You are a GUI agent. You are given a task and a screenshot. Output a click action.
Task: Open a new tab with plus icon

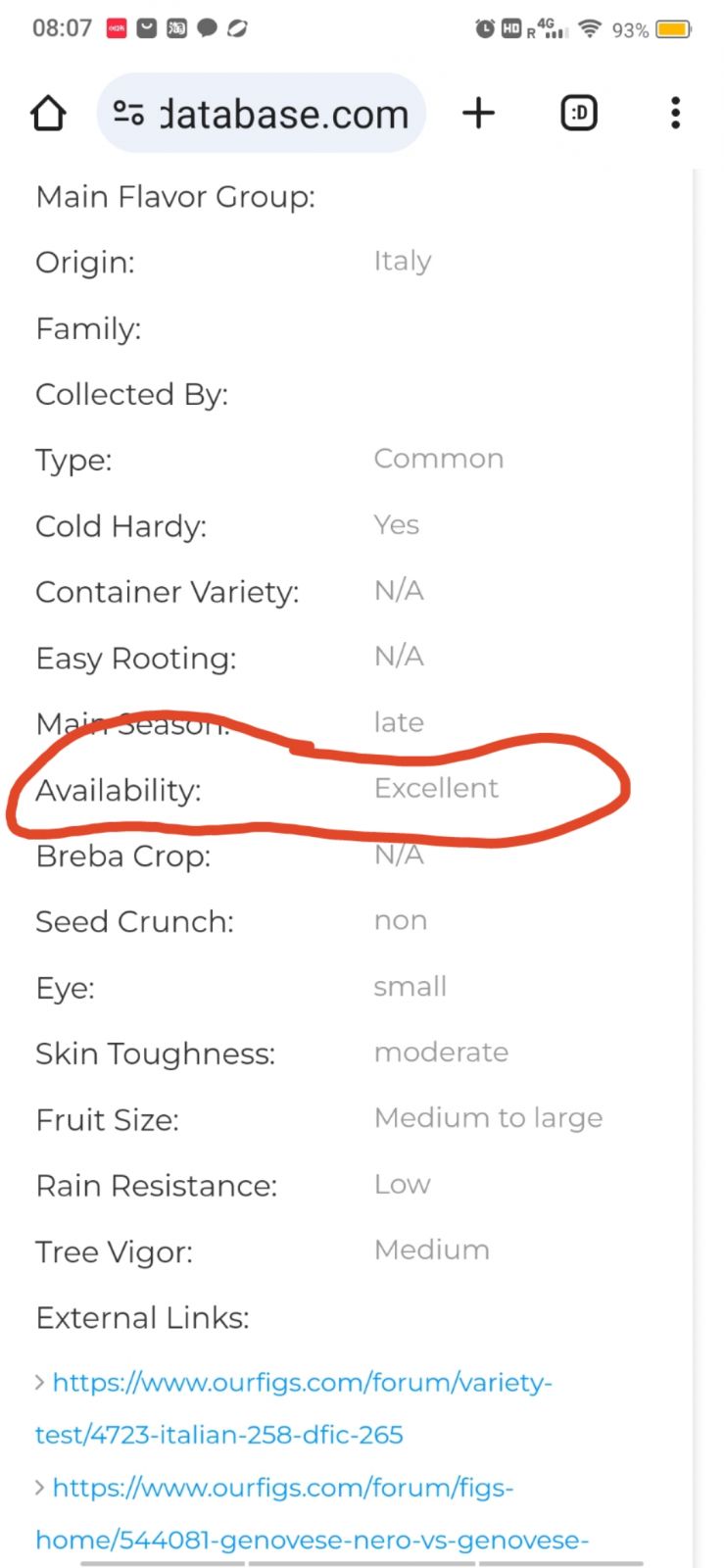click(x=478, y=114)
